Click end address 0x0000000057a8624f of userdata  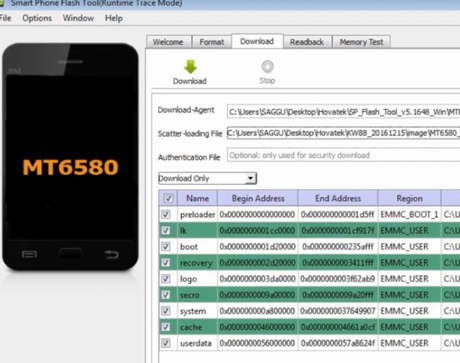338,343
